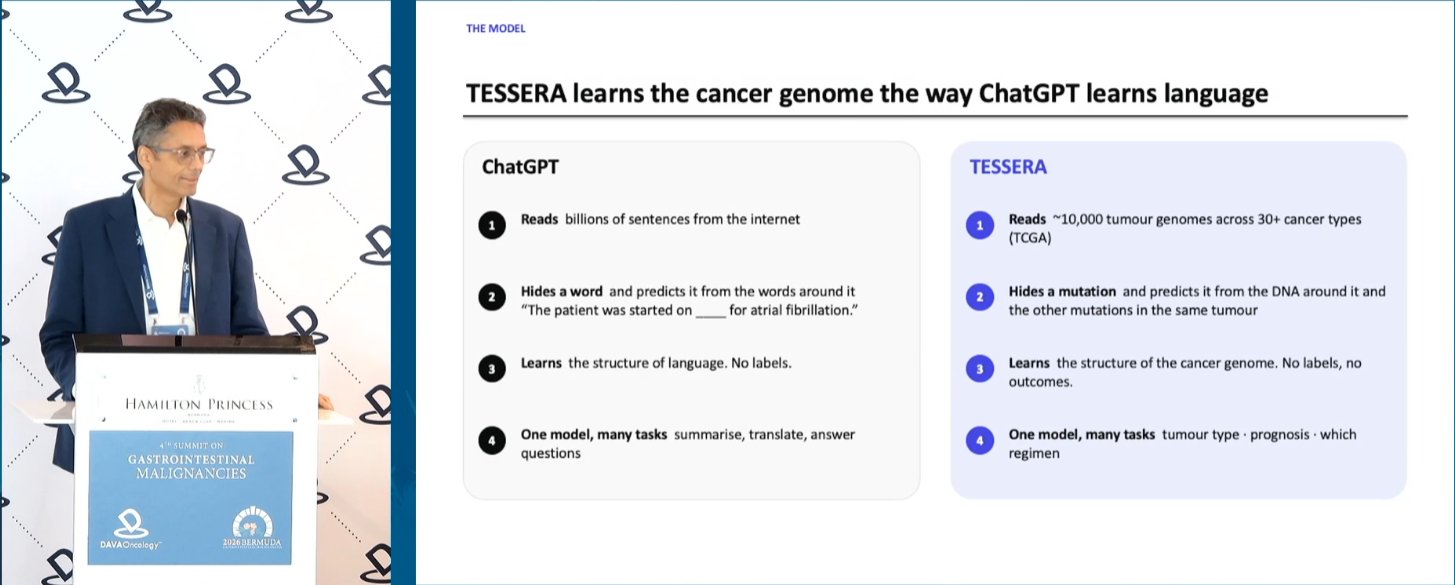Click the black number 4 circle under ChatGPT
The width and height of the screenshot is (1455, 585).
(x=491, y=440)
